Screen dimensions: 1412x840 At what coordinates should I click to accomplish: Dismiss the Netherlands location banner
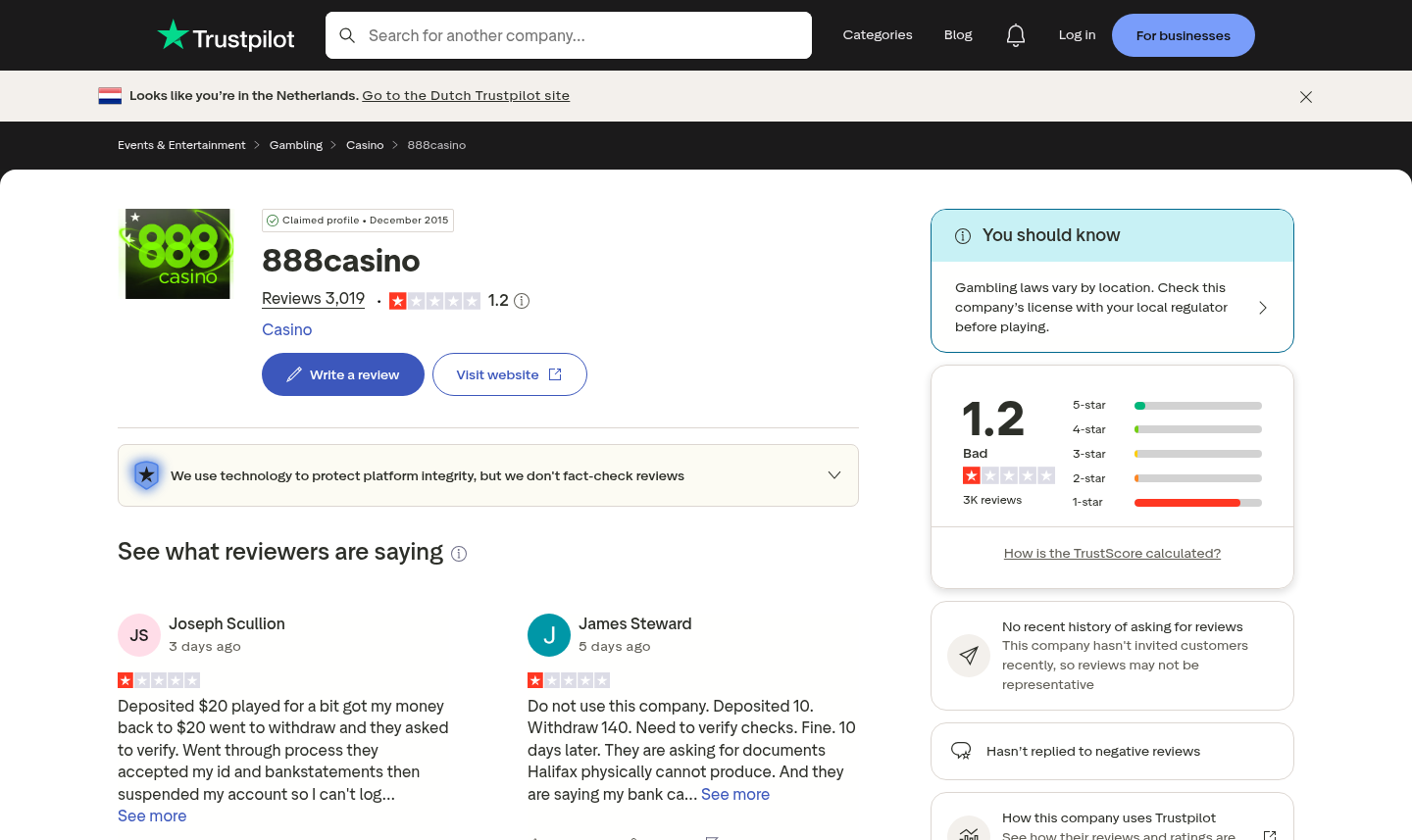click(x=1306, y=97)
